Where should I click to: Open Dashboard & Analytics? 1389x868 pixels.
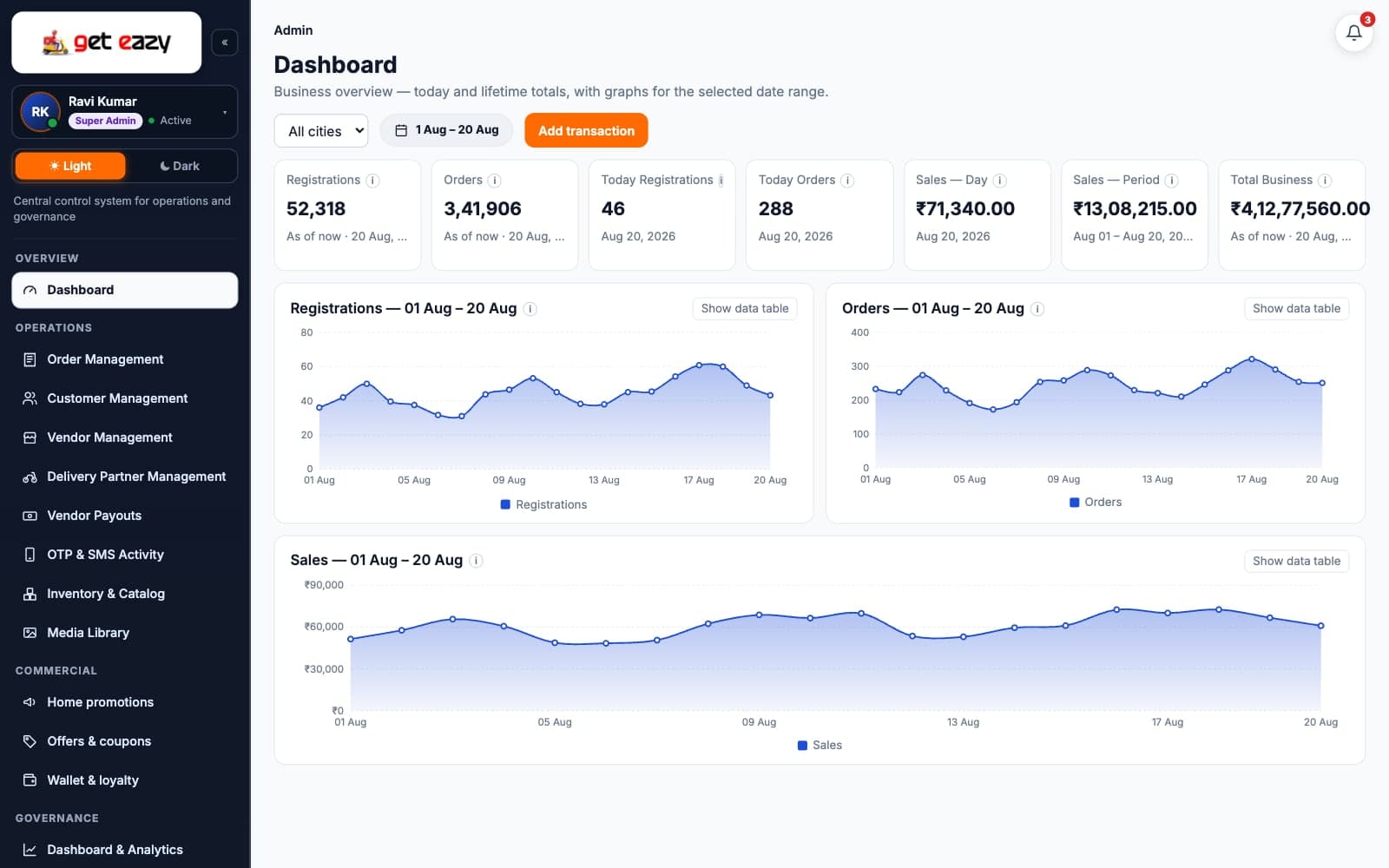(x=124, y=850)
